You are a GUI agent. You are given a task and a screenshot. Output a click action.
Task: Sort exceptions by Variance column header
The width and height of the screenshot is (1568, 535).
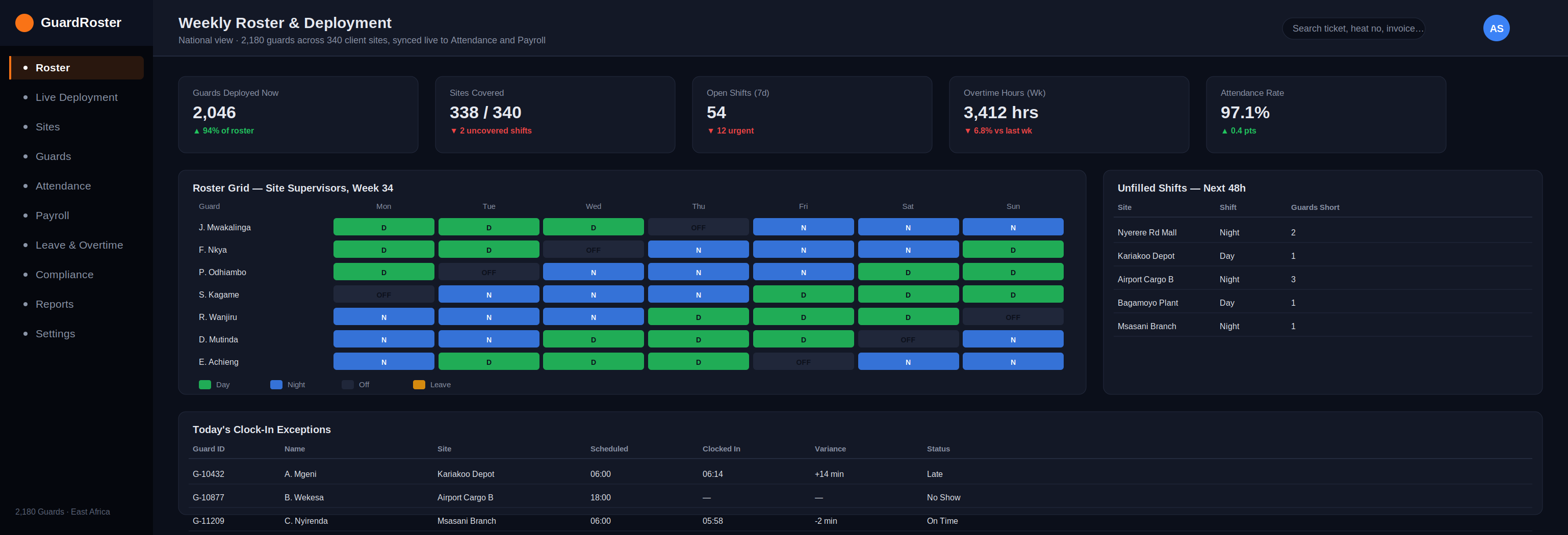tap(830, 449)
